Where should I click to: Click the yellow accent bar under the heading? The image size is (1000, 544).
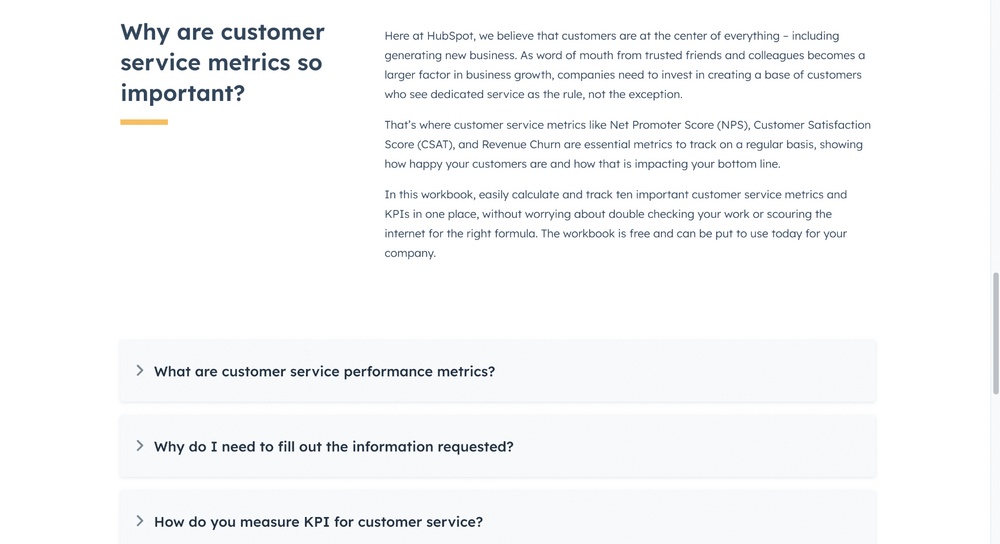point(144,122)
